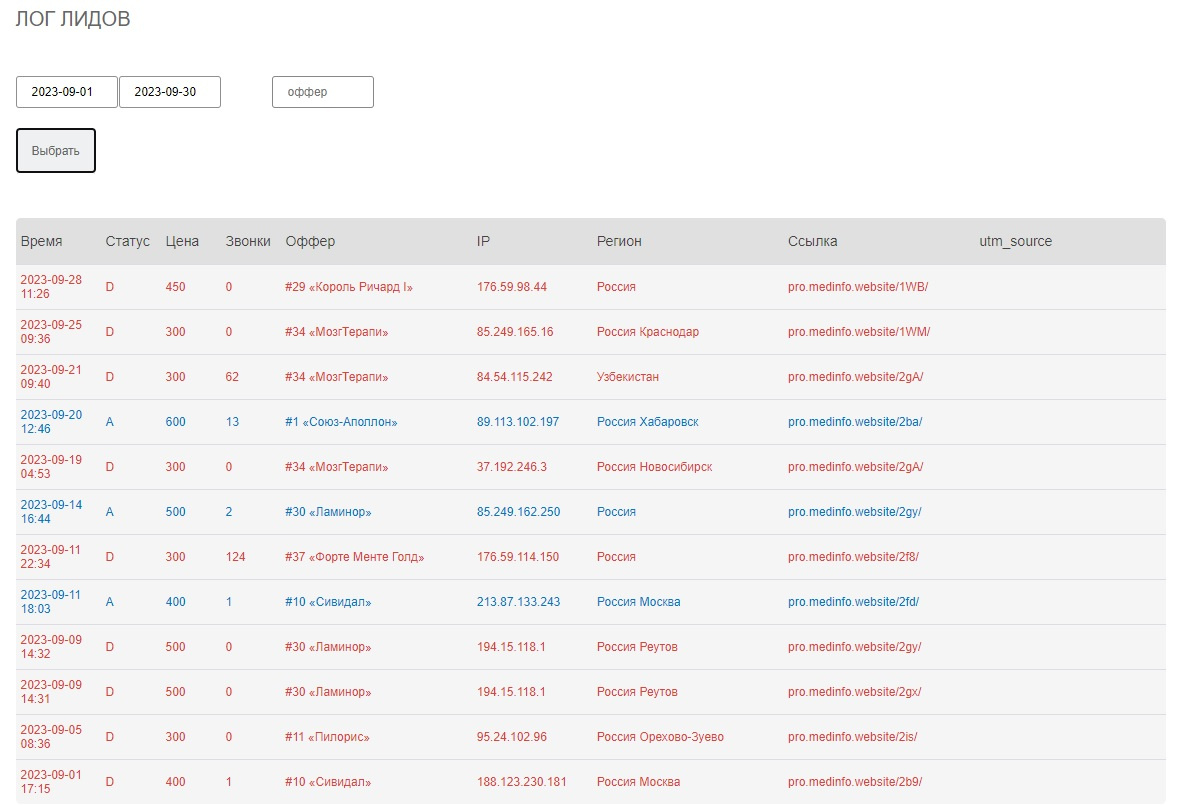
Task: Click the ЛОГ ЛИДОВ page heading
Action: 73,18
